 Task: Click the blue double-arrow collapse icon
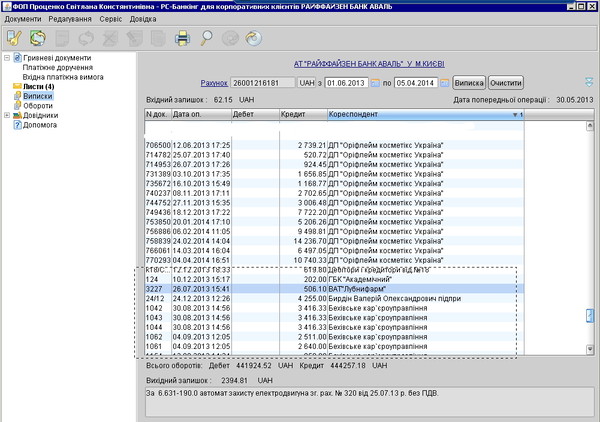pyautogui.click(x=589, y=81)
